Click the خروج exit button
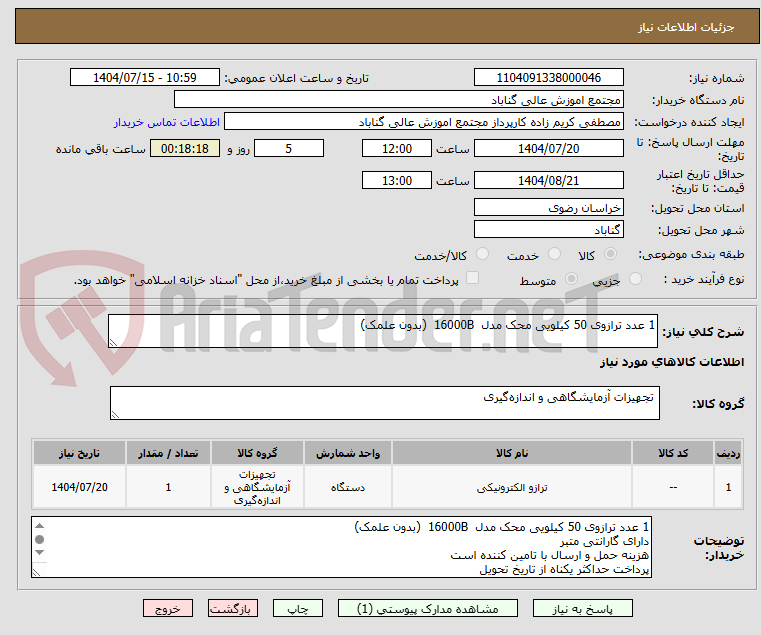This screenshot has height=635, width=761. (x=167, y=608)
